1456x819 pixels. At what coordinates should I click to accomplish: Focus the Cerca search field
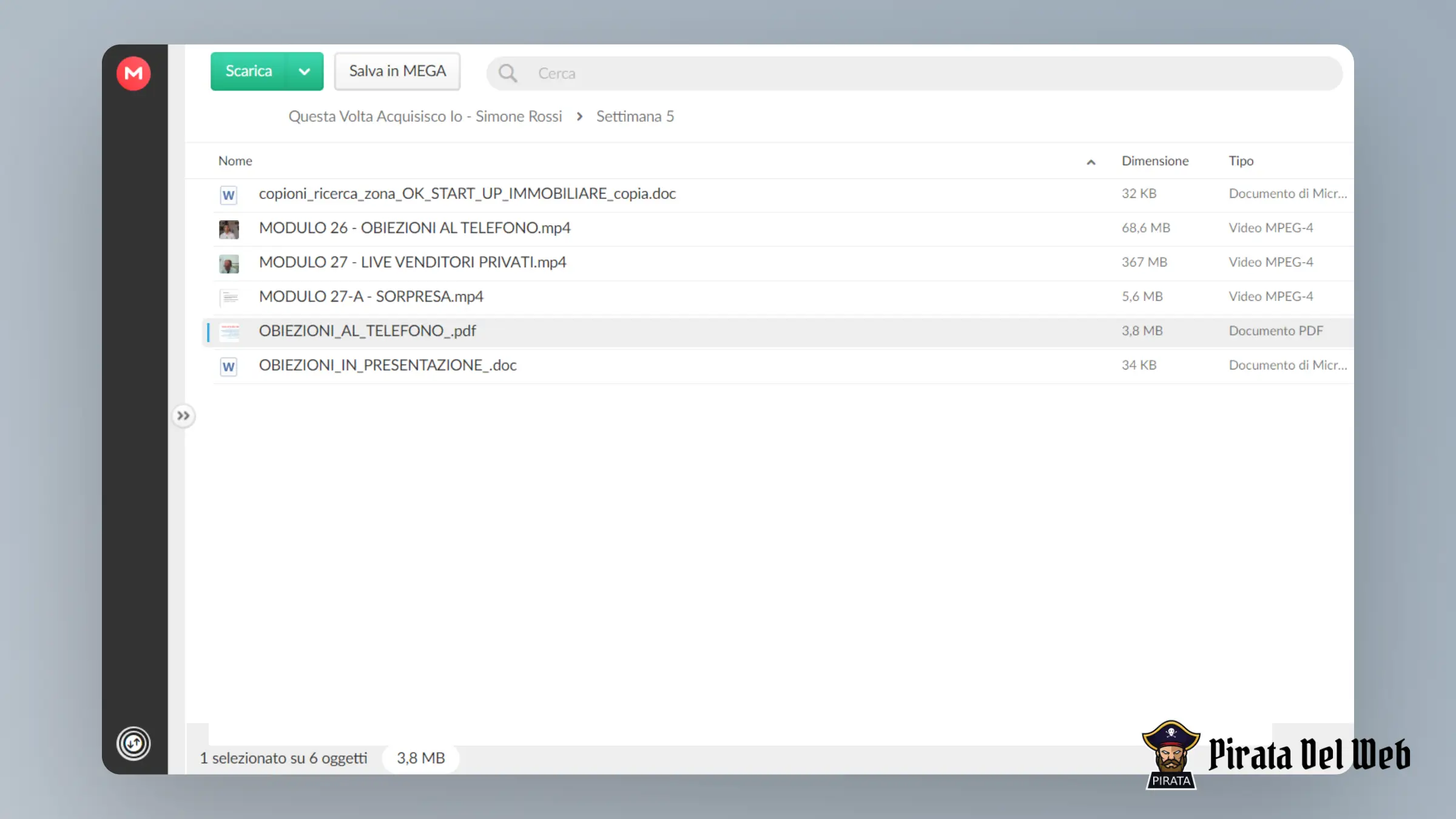915,73
